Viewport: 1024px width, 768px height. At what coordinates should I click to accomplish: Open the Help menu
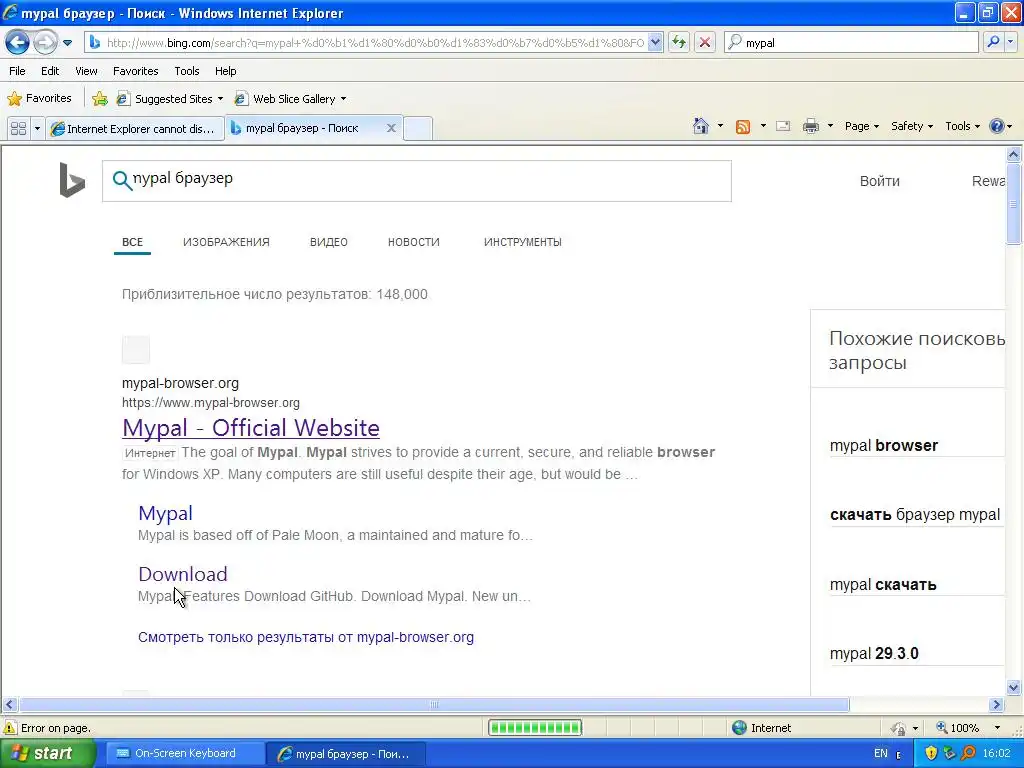tap(225, 71)
